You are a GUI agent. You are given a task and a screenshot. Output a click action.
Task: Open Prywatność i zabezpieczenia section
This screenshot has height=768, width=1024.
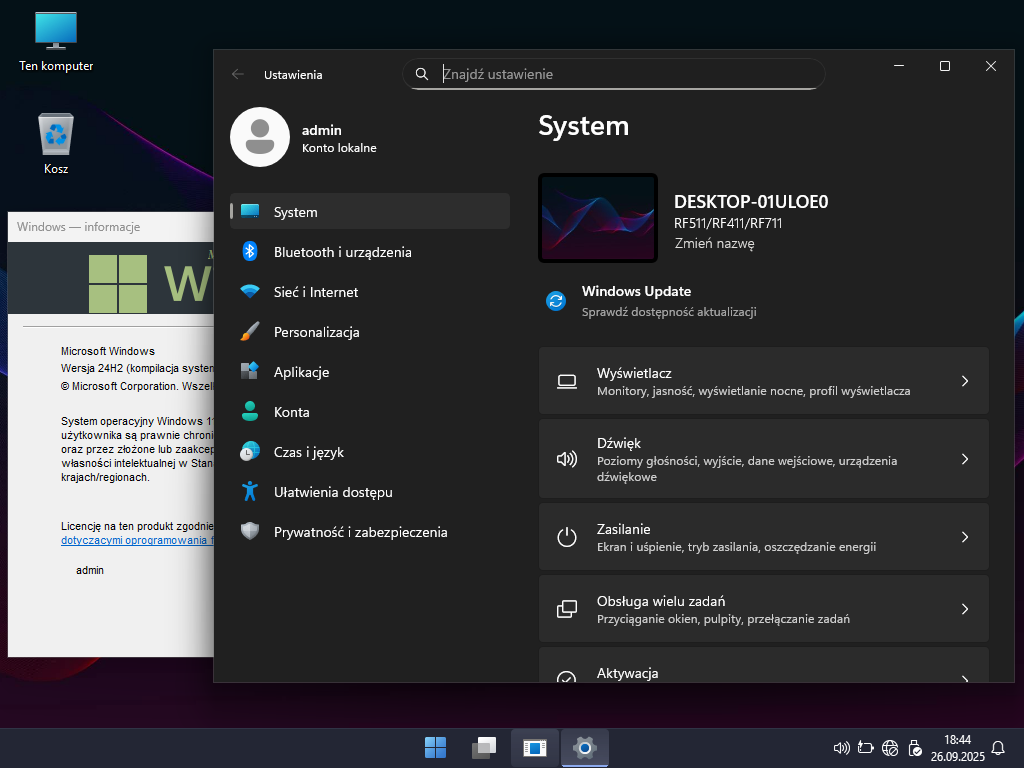tap(360, 532)
